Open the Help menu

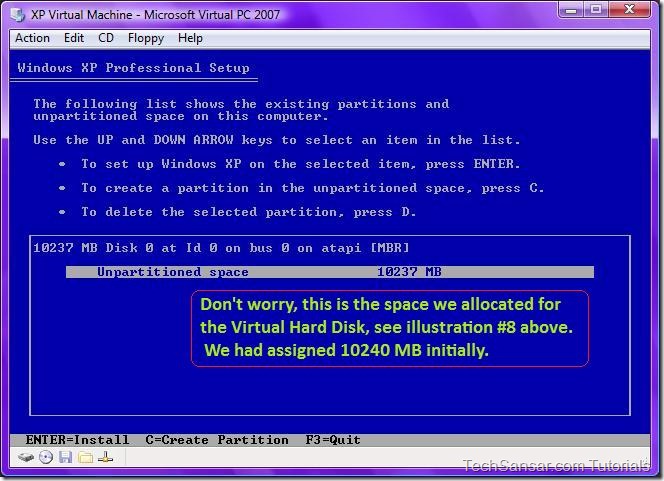[190, 39]
